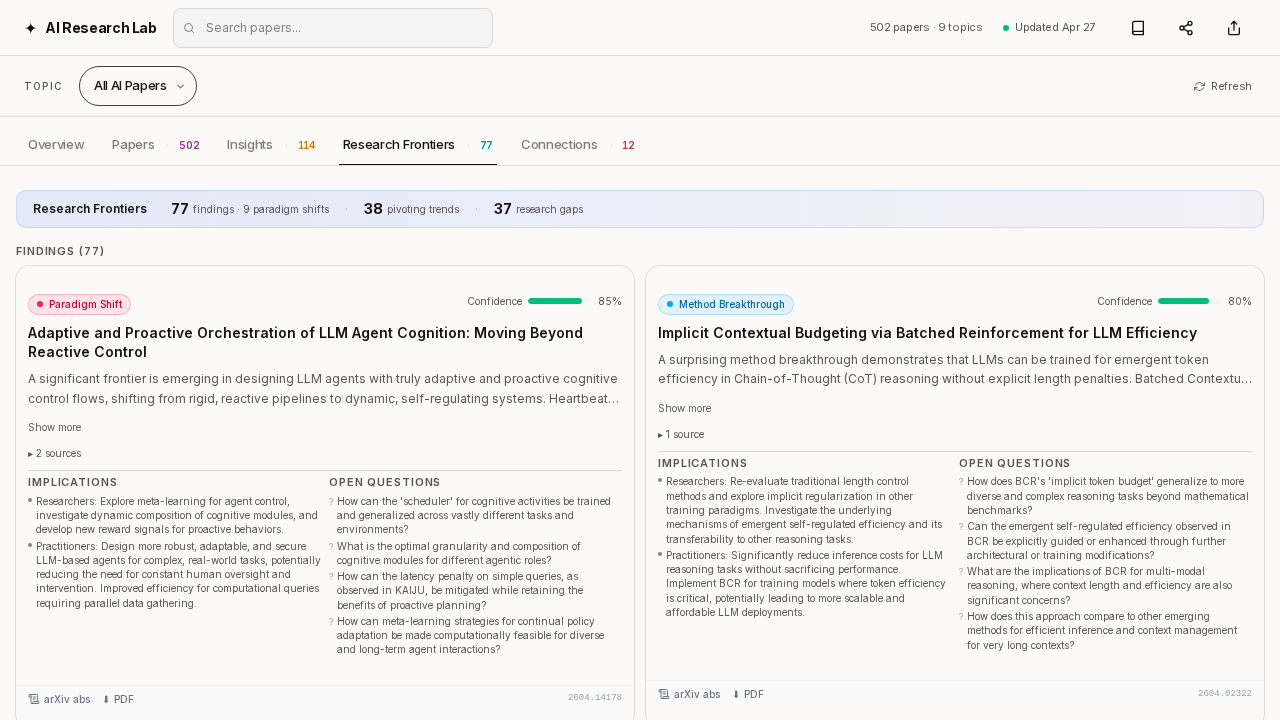Show more of the Adaptive Orchestration finding
This screenshot has height=720, width=1280.
pyautogui.click(x=55, y=427)
